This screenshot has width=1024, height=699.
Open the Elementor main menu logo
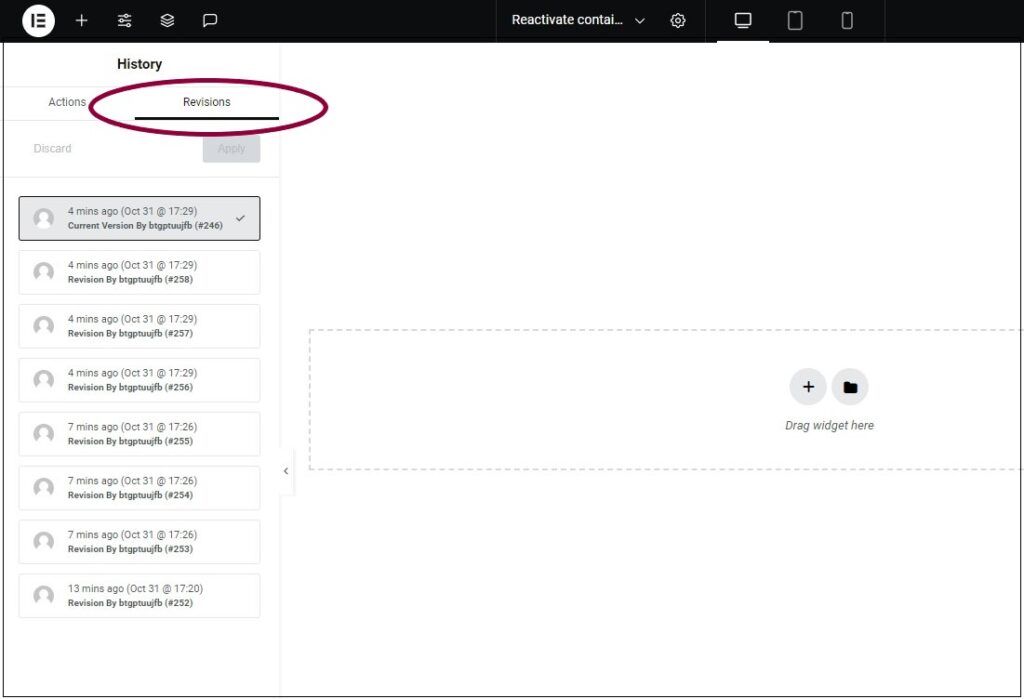click(x=38, y=20)
